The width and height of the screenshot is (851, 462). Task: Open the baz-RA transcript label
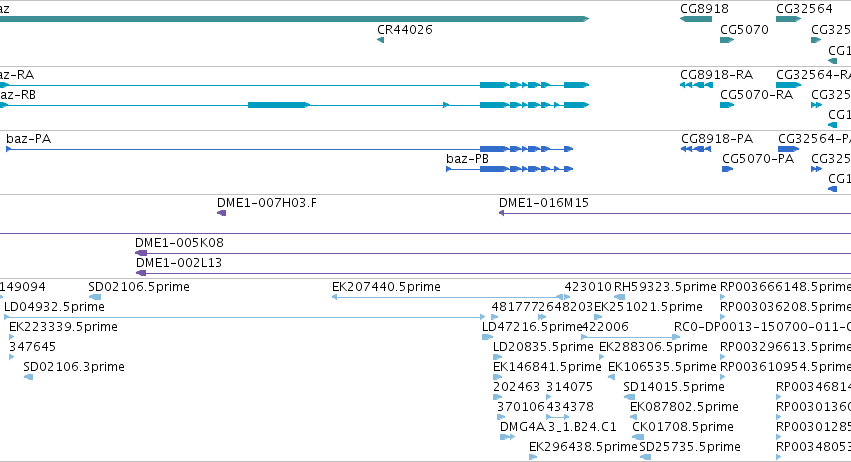click(17, 74)
